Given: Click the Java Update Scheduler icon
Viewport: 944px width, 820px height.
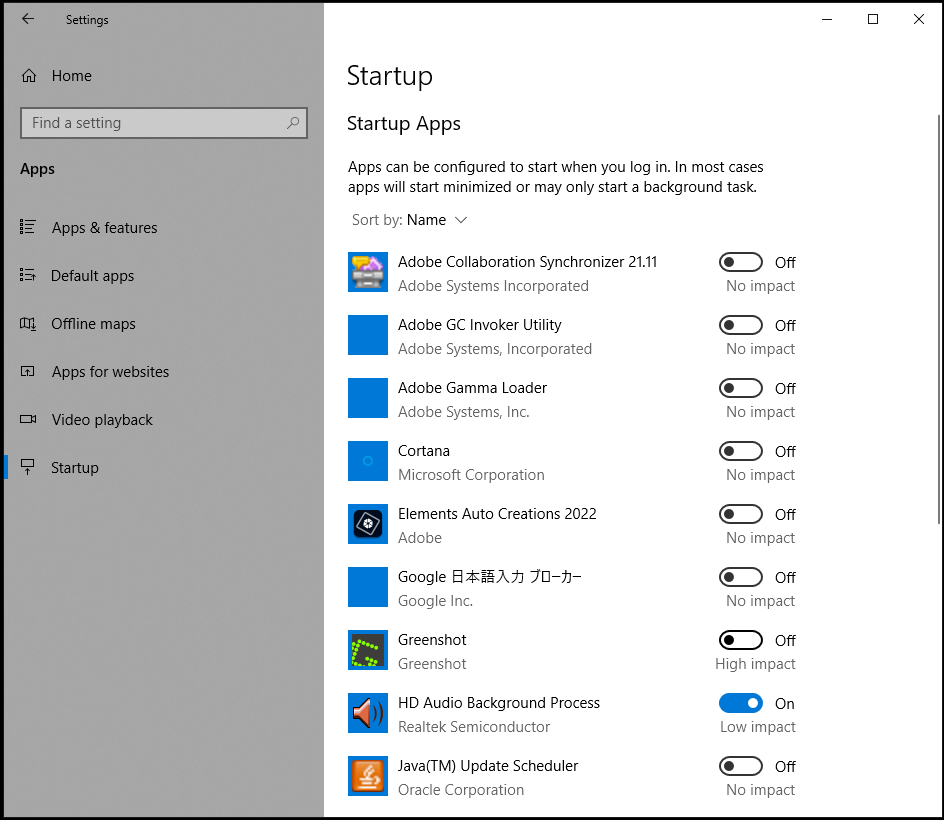Looking at the screenshot, I should (x=367, y=777).
